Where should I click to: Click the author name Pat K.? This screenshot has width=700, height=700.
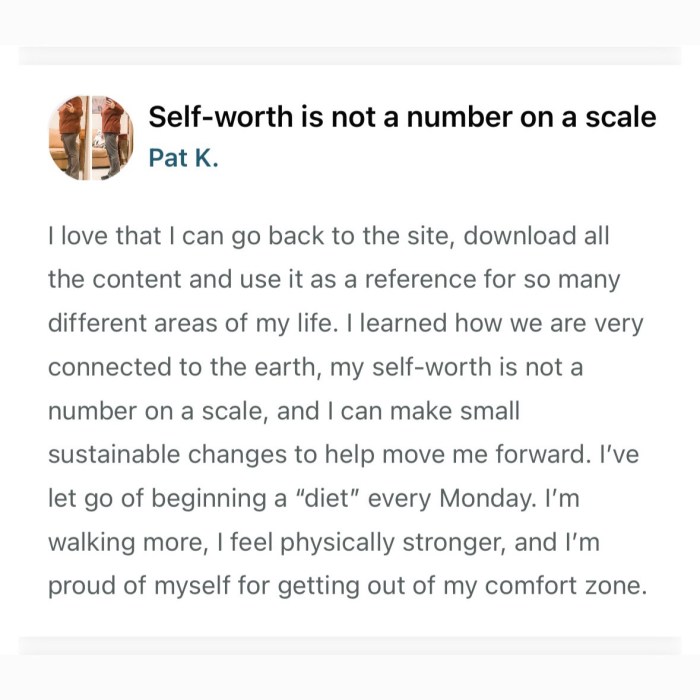pyautogui.click(x=183, y=158)
